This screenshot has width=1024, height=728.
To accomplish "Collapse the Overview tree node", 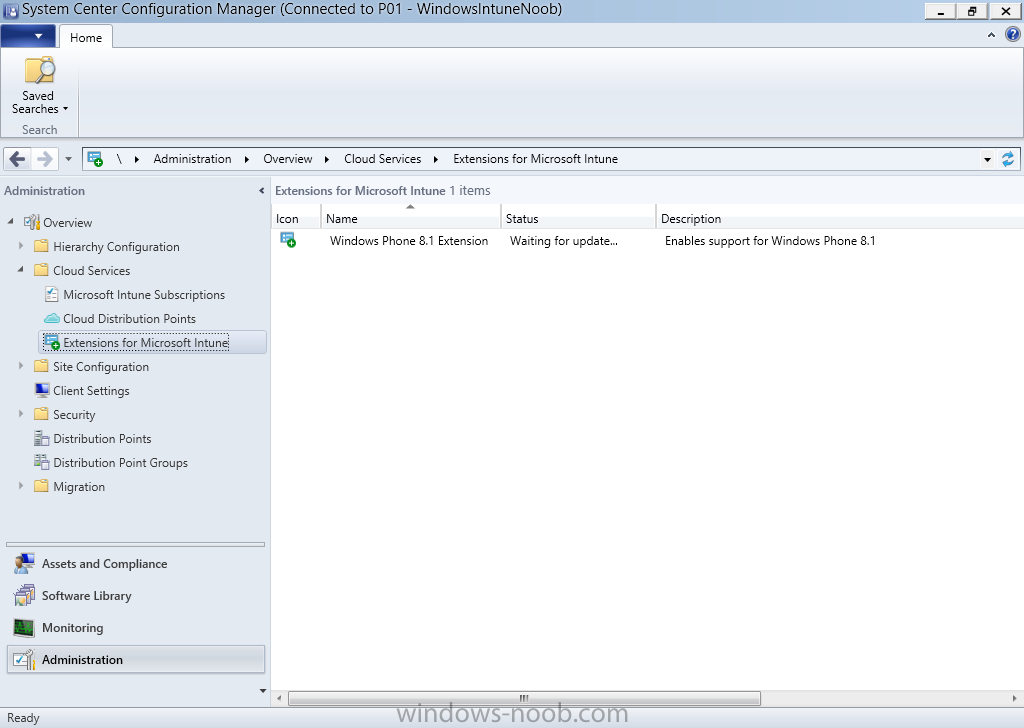I will tap(10, 222).
